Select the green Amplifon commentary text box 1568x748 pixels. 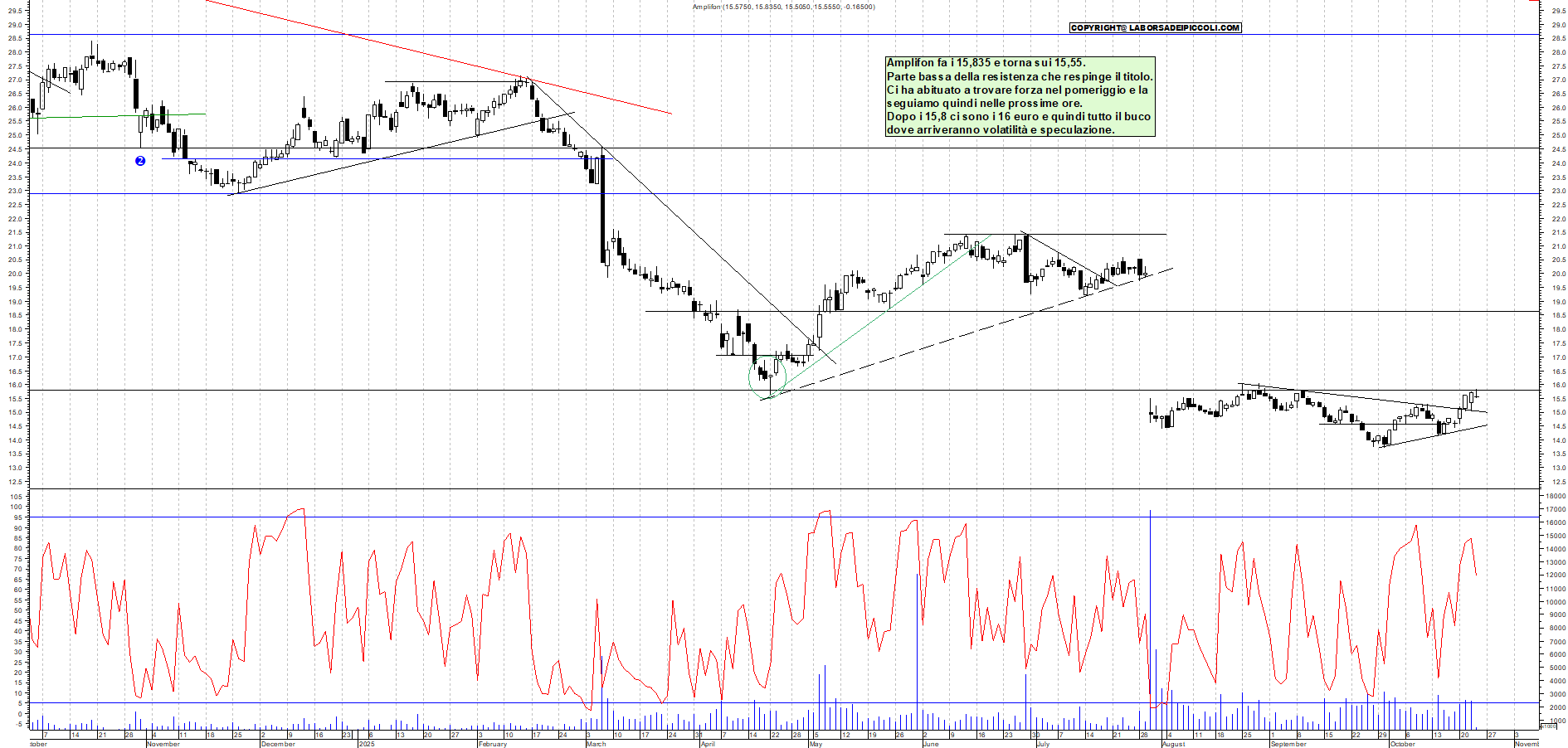tap(1020, 96)
